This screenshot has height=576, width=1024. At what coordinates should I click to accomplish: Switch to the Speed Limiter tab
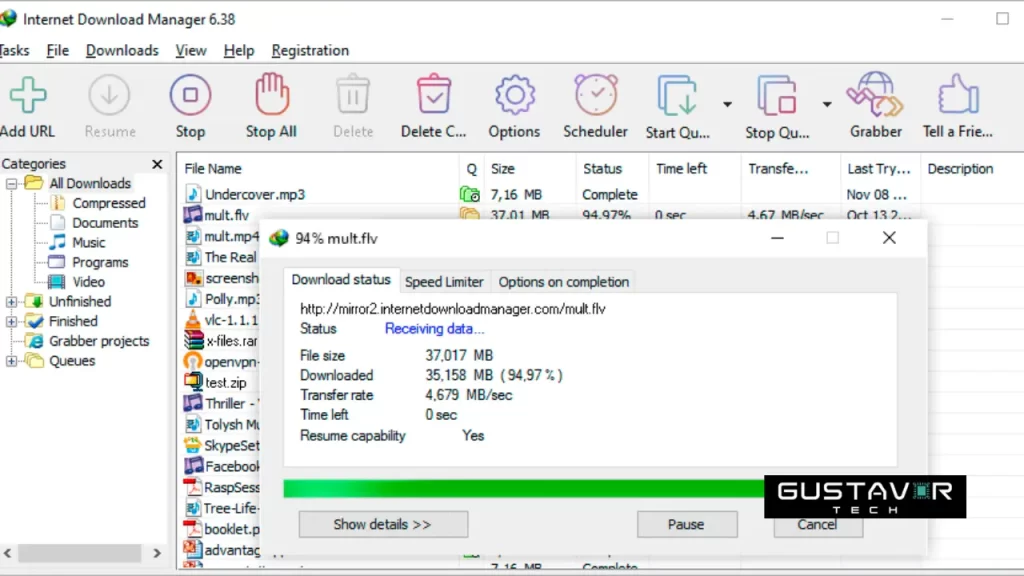tap(444, 282)
